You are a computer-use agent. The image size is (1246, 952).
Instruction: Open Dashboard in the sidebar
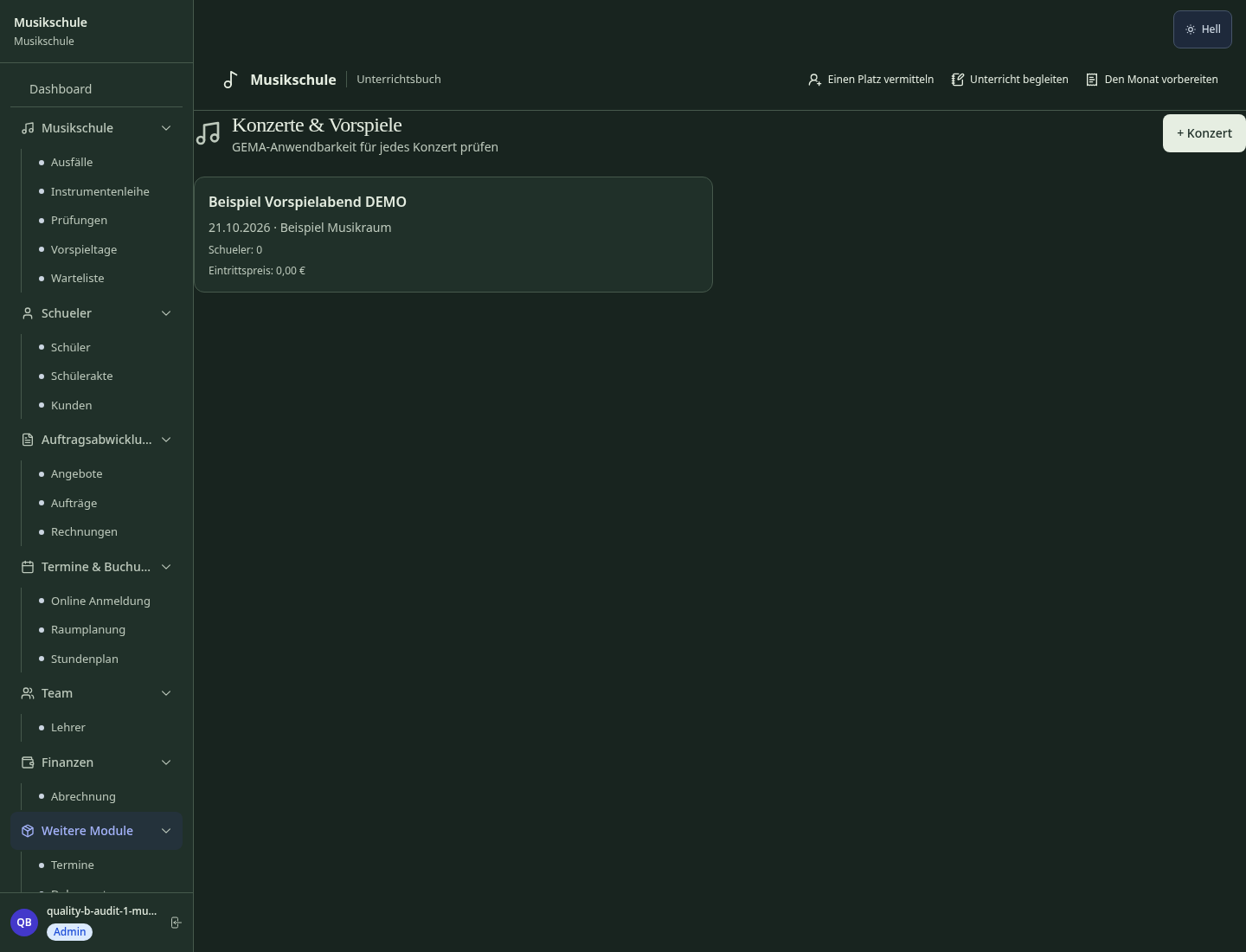click(x=96, y=89)
